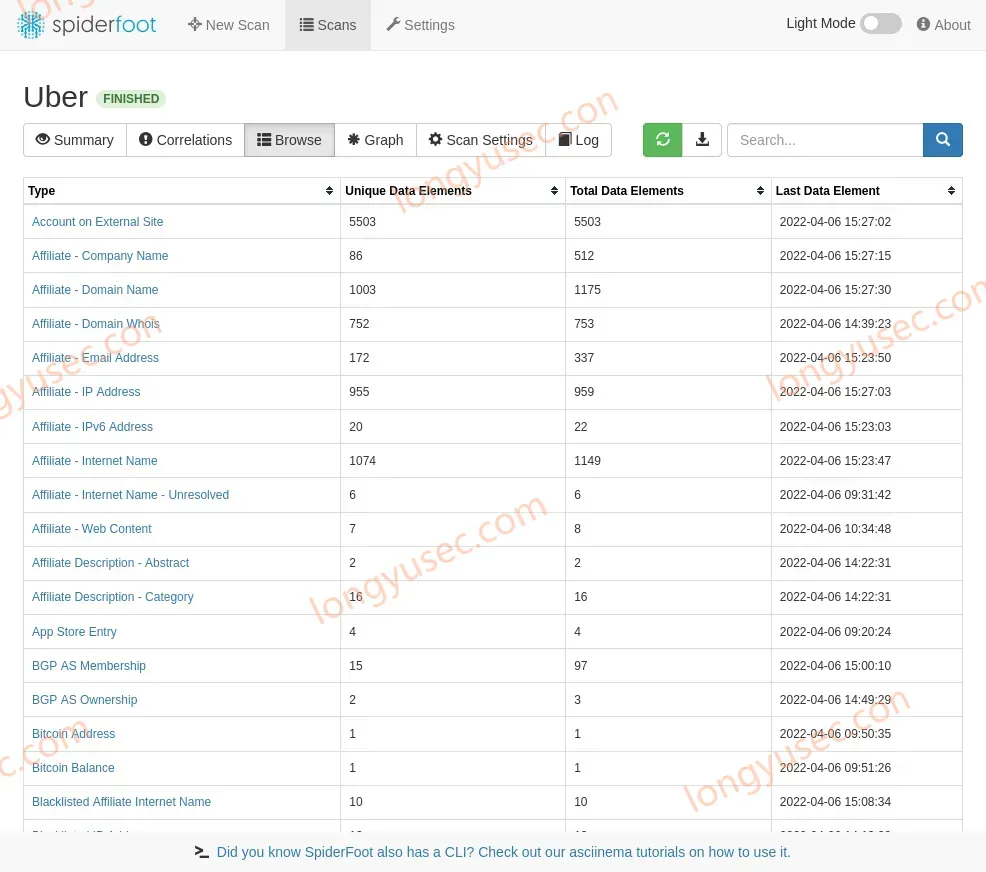The image size is (986, 872).
Task: Focus the Search input field
Action: pos(825,140)
